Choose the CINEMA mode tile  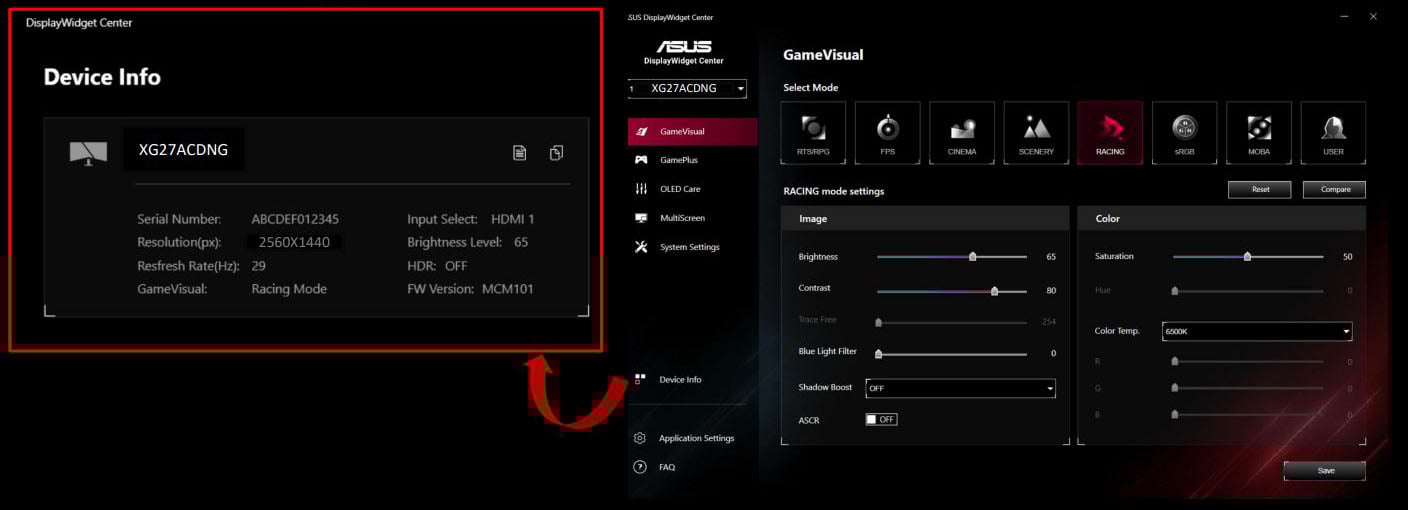[962, 133]
